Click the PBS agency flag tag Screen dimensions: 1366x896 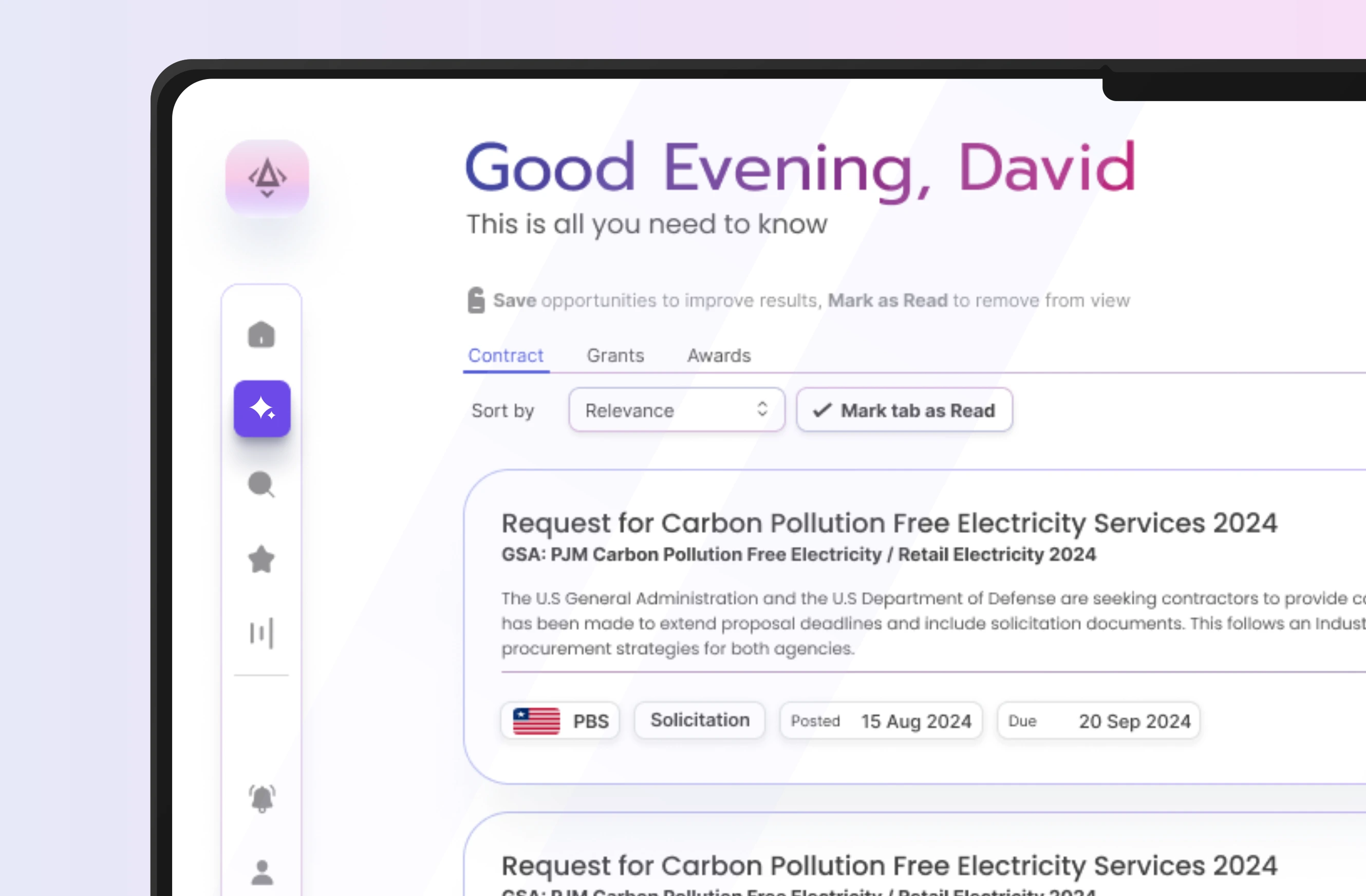[559, 720]
